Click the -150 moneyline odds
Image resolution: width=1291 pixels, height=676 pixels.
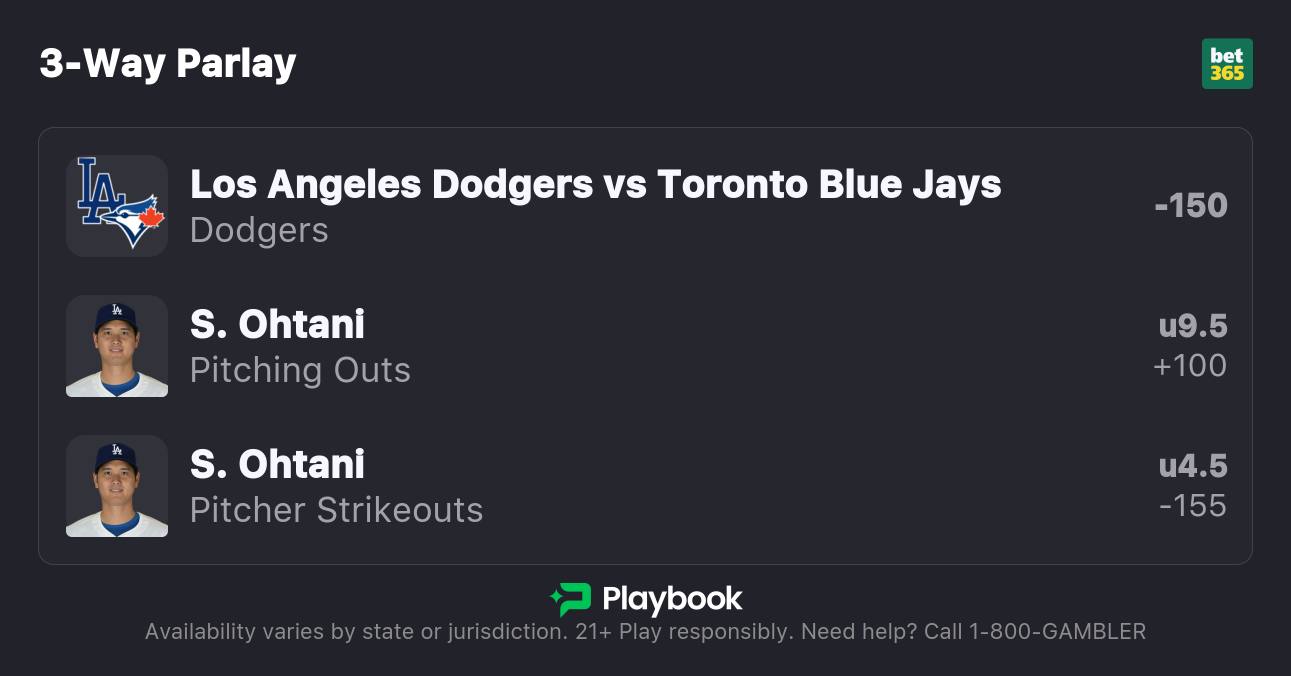(x=1190, y=206)
